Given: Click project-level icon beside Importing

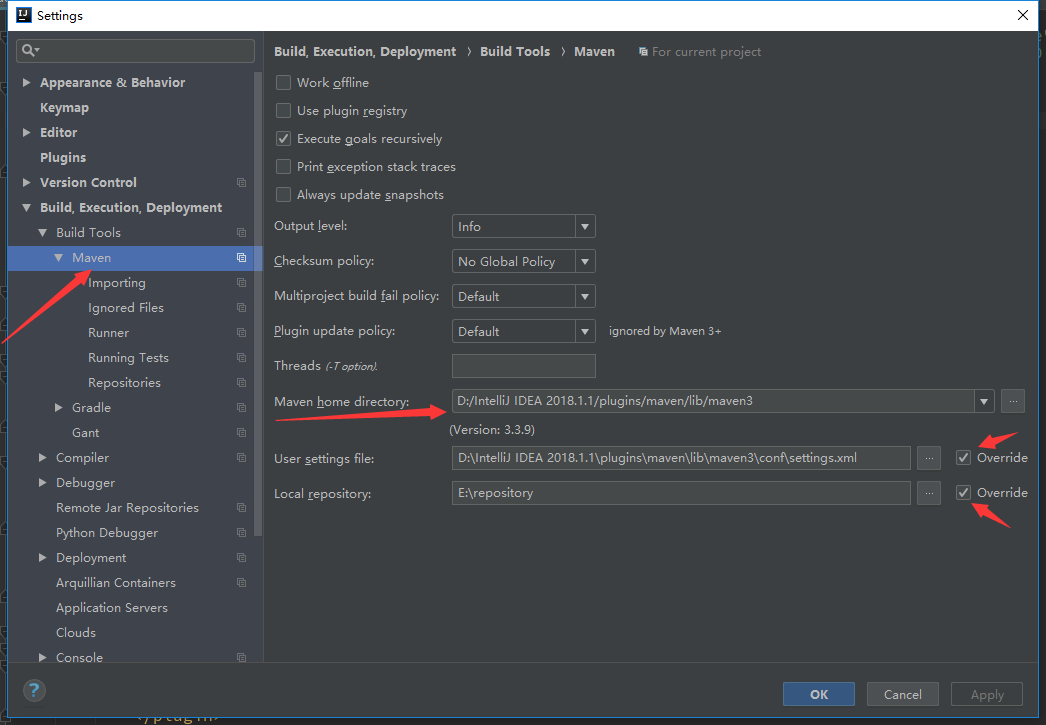Looking at the screenshot, I should coord(241,283).
